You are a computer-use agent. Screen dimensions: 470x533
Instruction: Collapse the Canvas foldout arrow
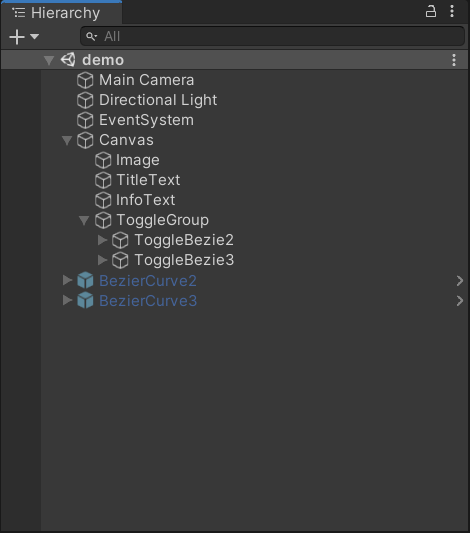[67, 140]
